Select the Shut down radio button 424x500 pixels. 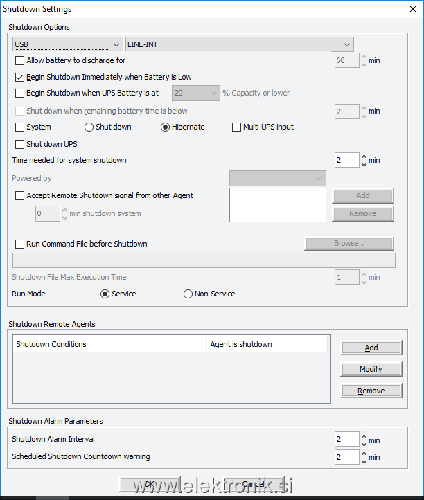tap(89, 127)
